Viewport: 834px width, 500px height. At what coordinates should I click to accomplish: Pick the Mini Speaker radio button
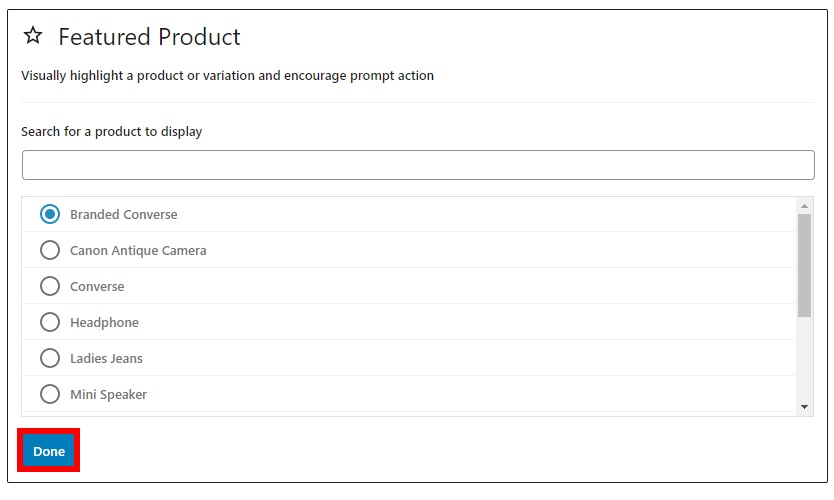point(50,394)
